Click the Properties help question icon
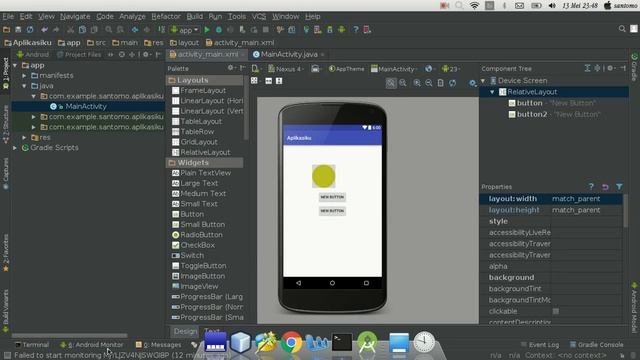This screenshot has height=360, width=640. tap(591, 187)
